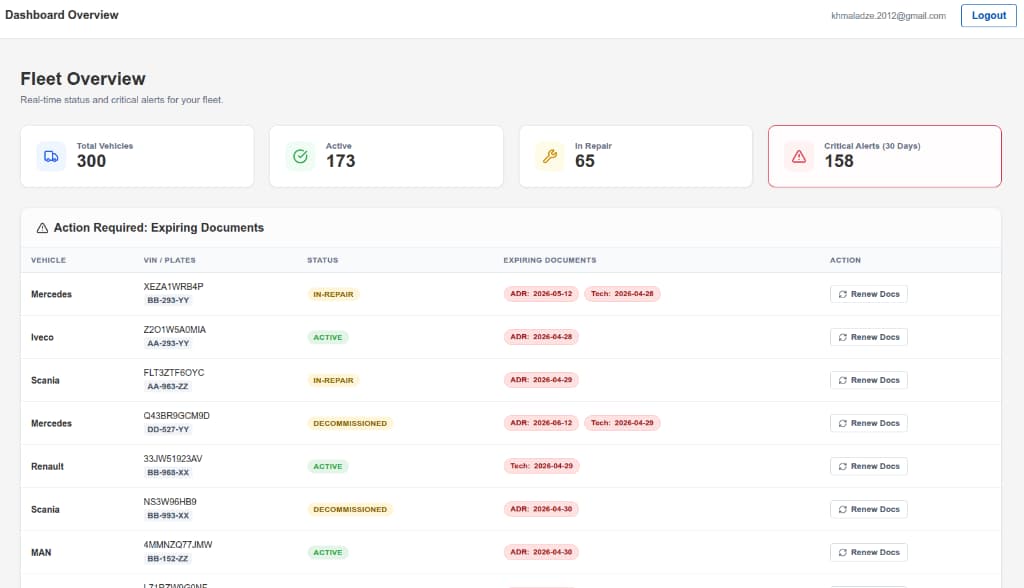Open the In Repair 65 card
The width and height of the screenshot is (1024, 588).
(636, 156)
